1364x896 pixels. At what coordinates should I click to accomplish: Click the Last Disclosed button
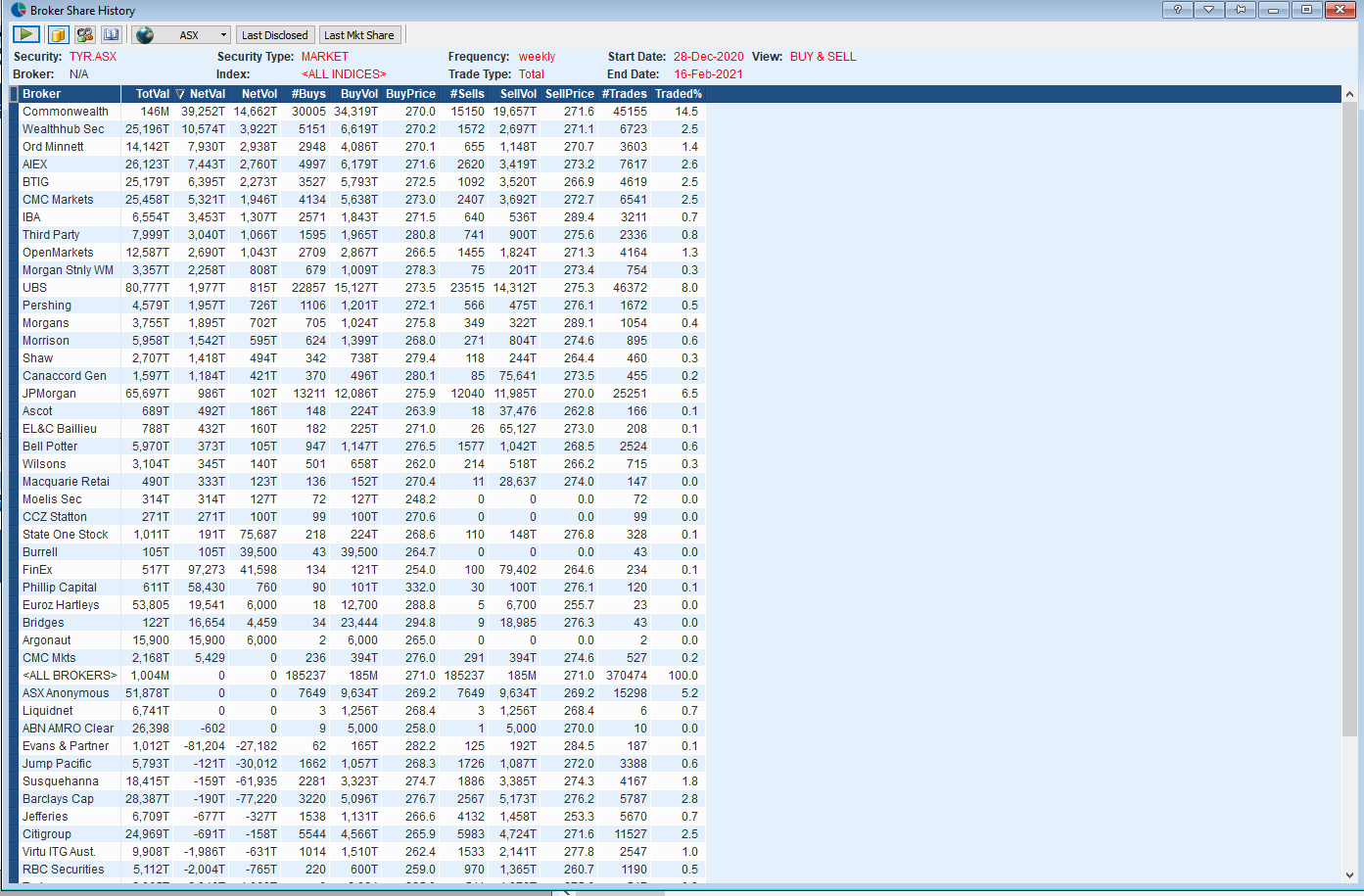275,35
